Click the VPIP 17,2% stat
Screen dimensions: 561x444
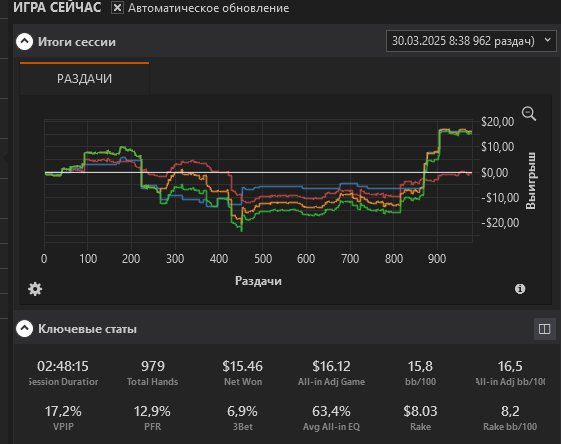click(x=63, y=418)
